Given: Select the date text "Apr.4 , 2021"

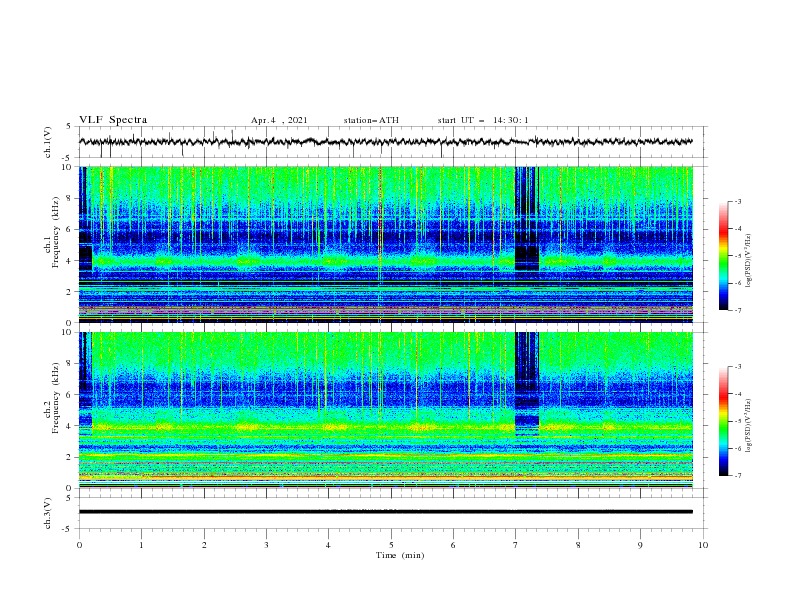Looking at the screenshot, I should pyautogui.click(x=279, y=120).
